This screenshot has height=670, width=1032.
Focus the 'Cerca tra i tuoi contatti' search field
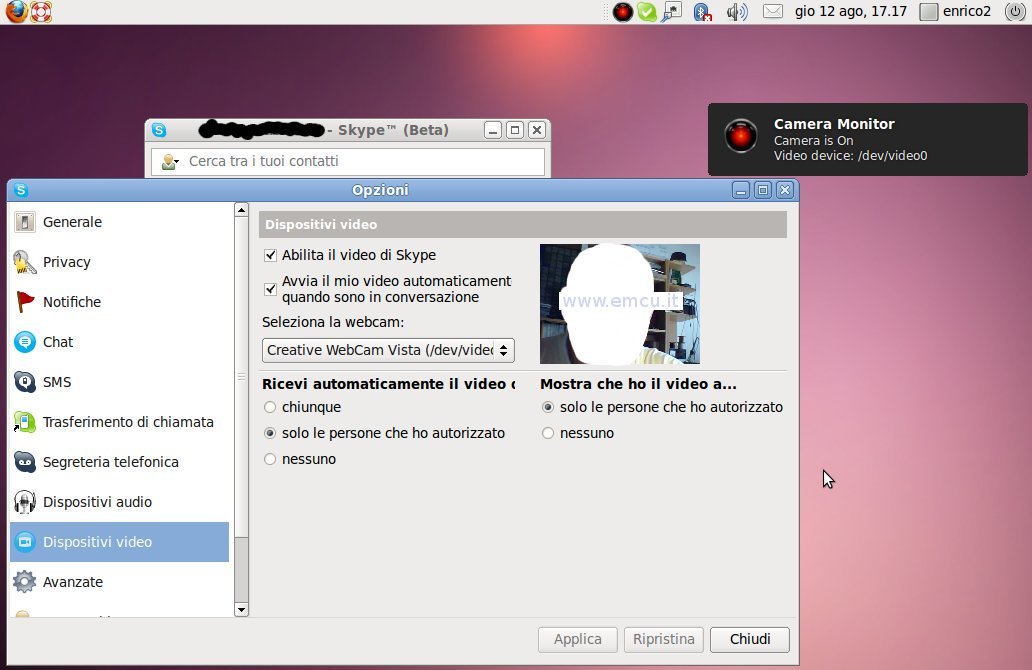348,161
